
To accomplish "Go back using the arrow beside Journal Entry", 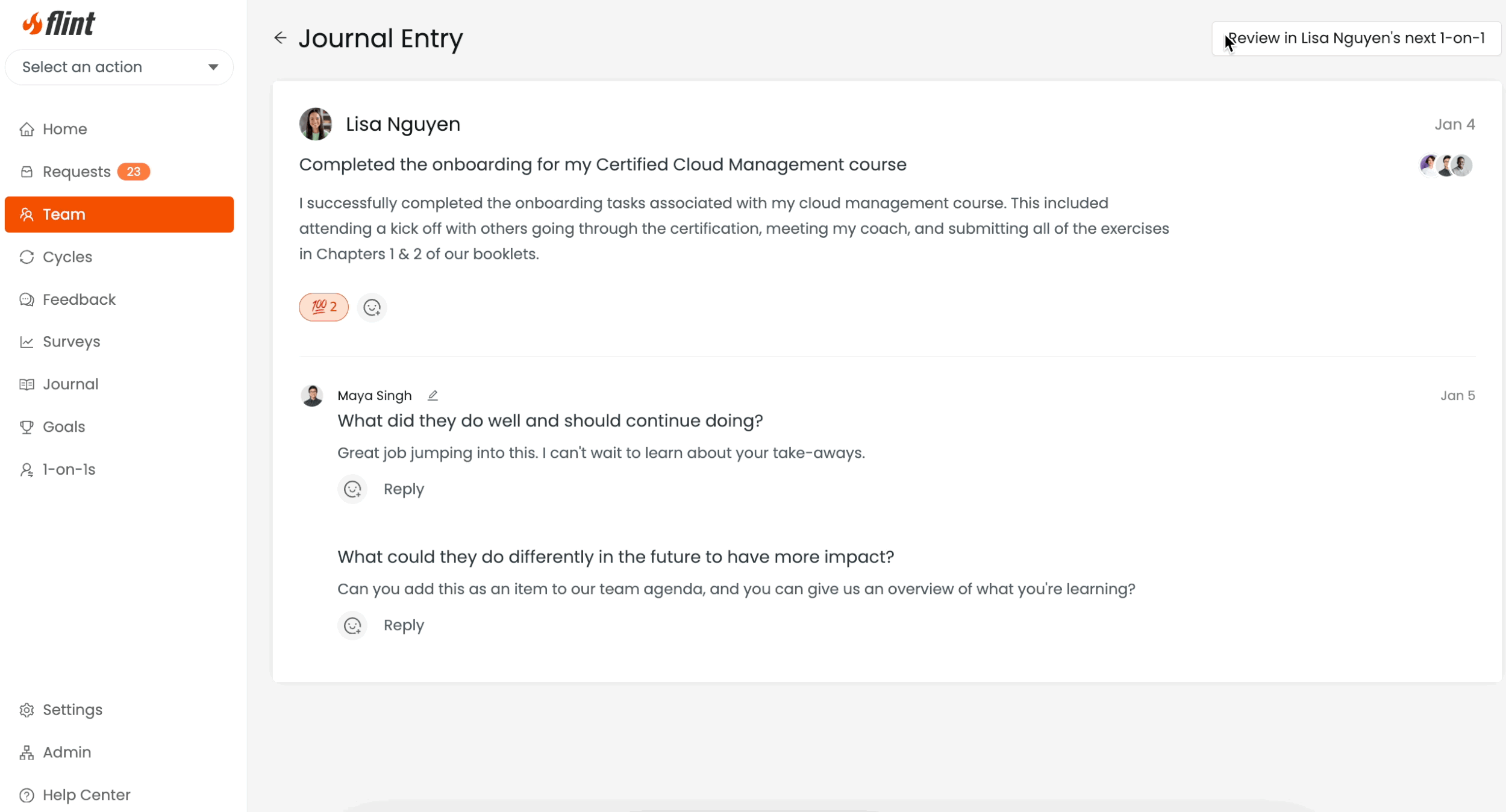I will tap(280, 38).
